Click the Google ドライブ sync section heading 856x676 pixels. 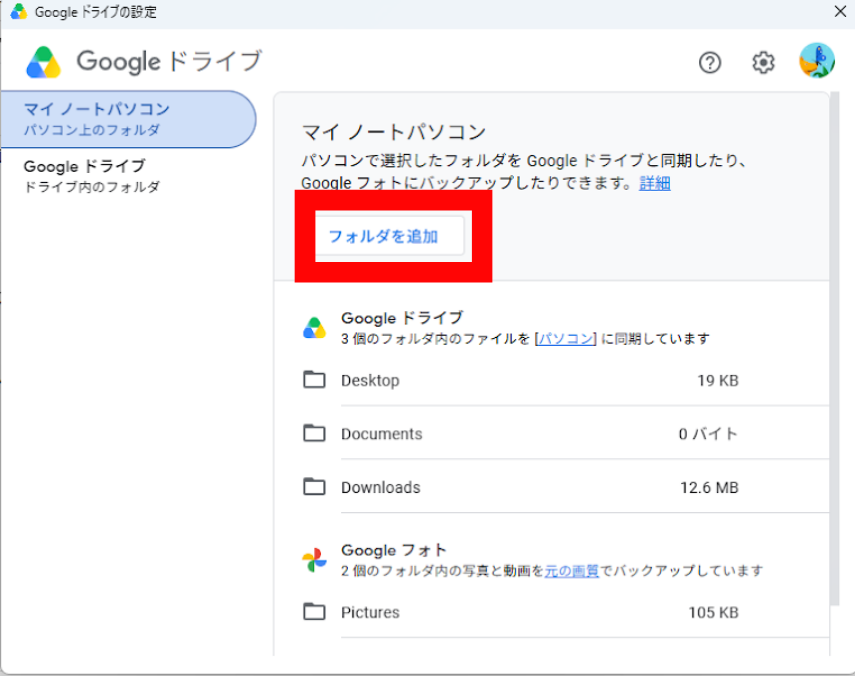click(402, 318)
